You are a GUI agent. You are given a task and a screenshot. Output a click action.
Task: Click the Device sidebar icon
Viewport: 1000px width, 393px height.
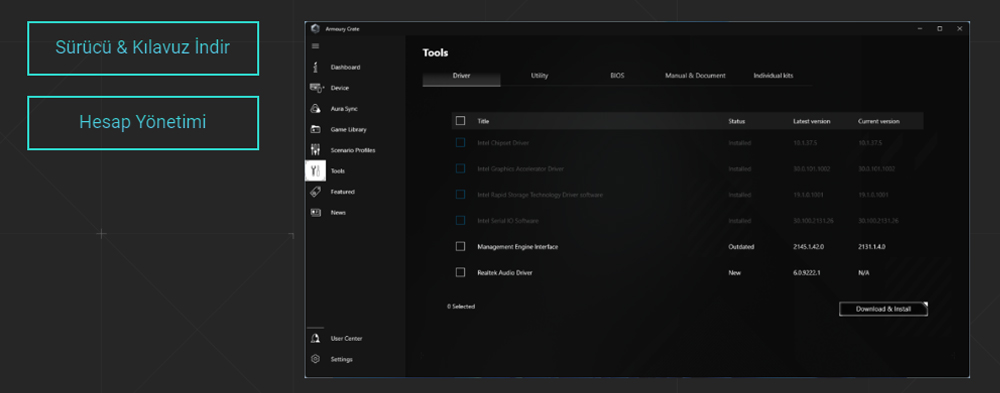316,88
